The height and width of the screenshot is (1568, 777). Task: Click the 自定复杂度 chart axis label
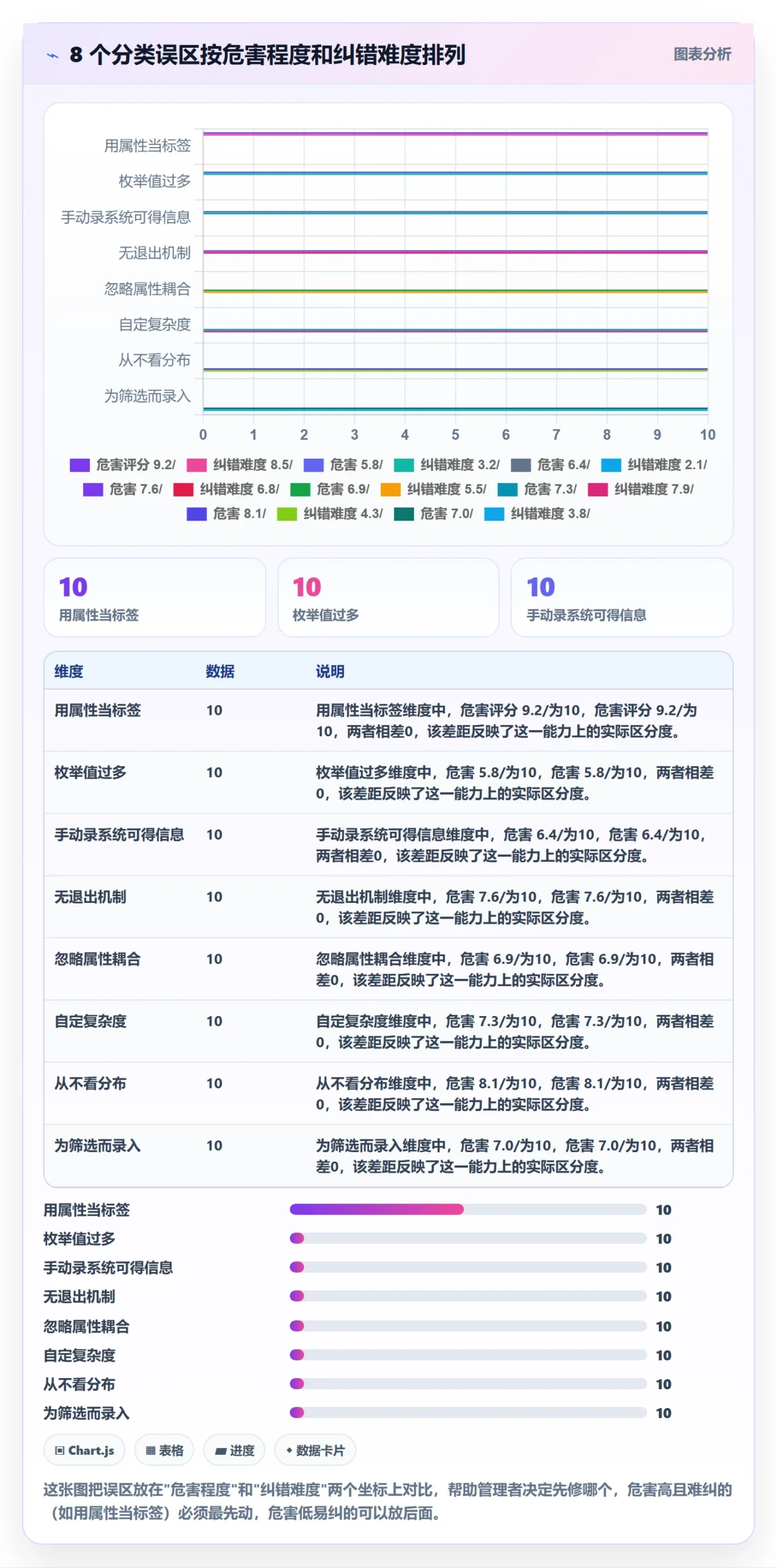(x=154, y=325)
